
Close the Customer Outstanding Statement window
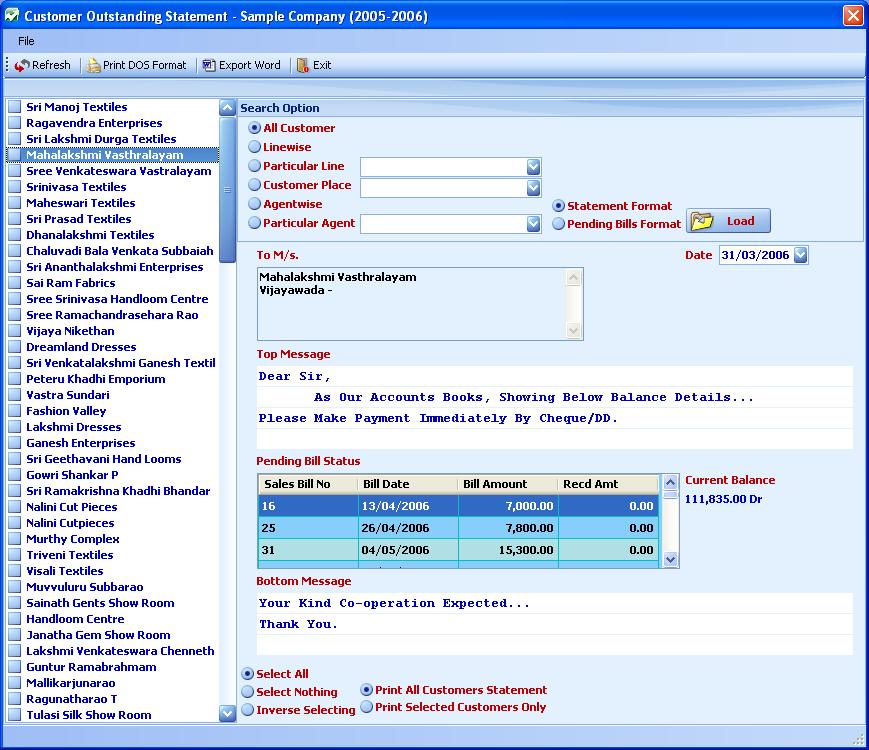[853, 16]
